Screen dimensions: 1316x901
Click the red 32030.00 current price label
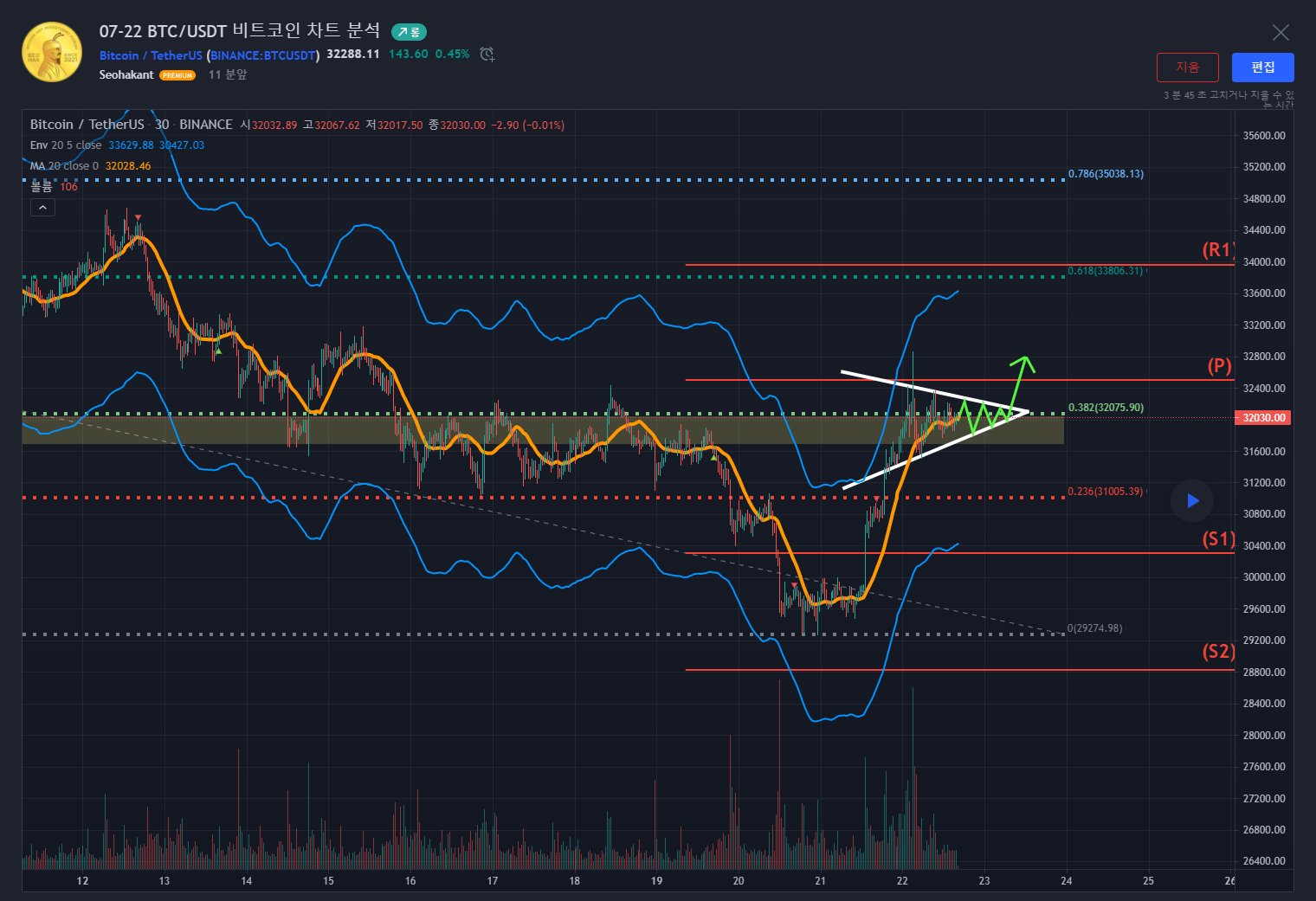1264,418
